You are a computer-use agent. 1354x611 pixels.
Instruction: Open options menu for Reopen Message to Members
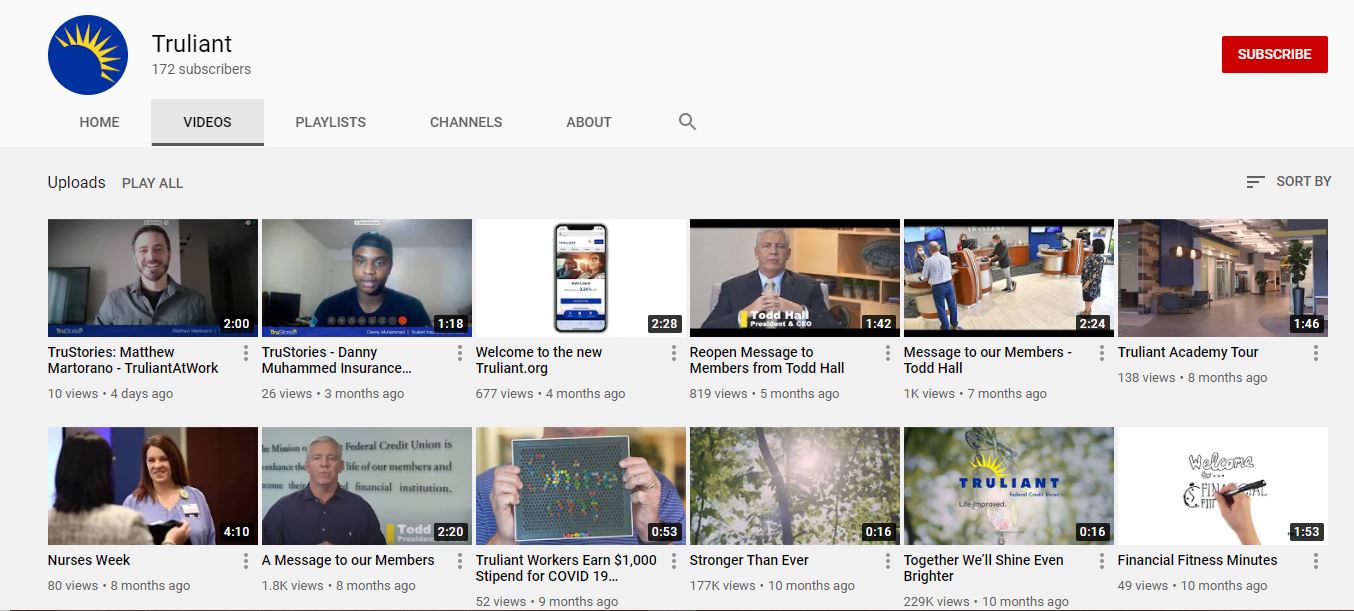888,353
